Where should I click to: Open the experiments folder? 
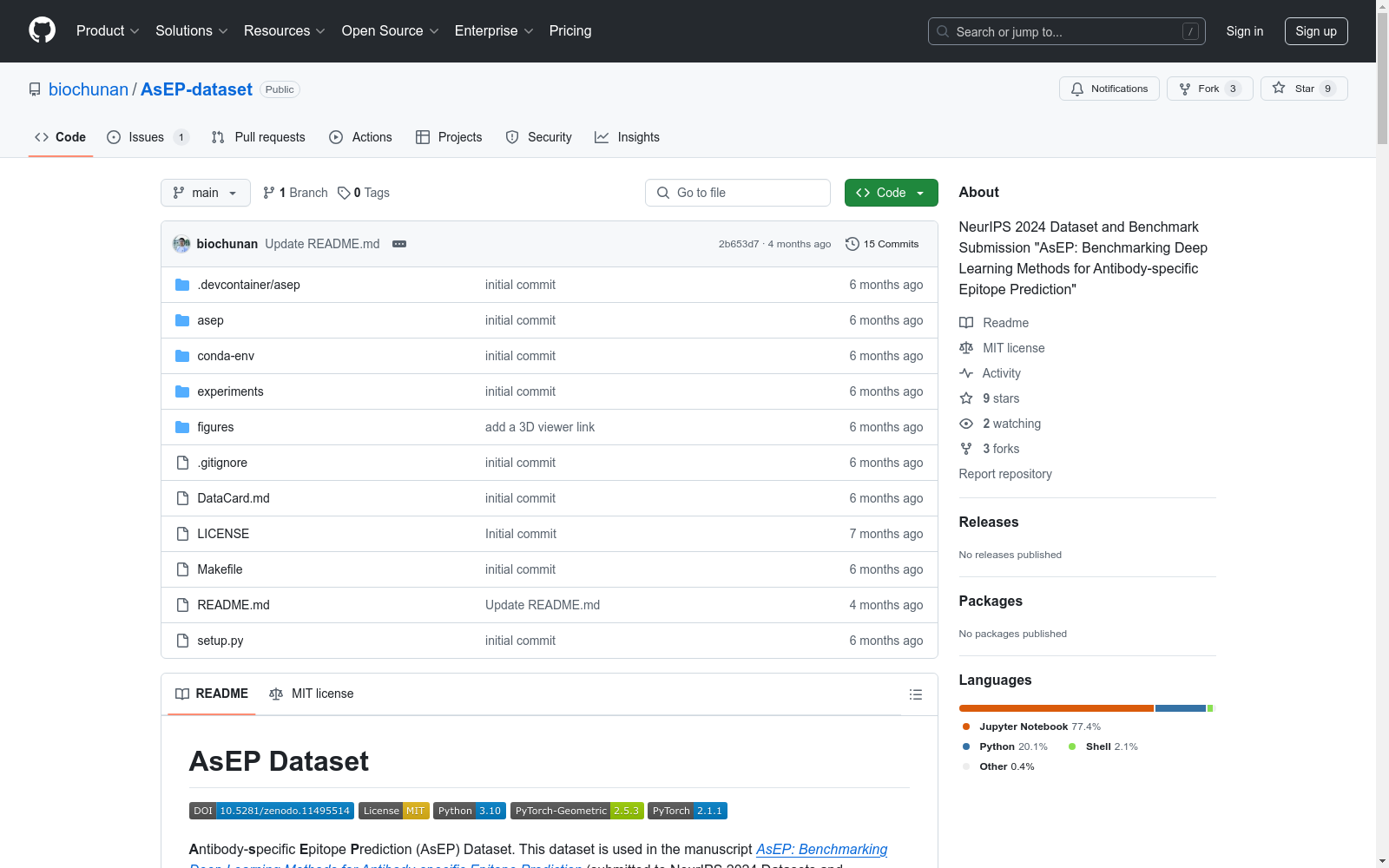pyautogui.click(x=230, y=391)
